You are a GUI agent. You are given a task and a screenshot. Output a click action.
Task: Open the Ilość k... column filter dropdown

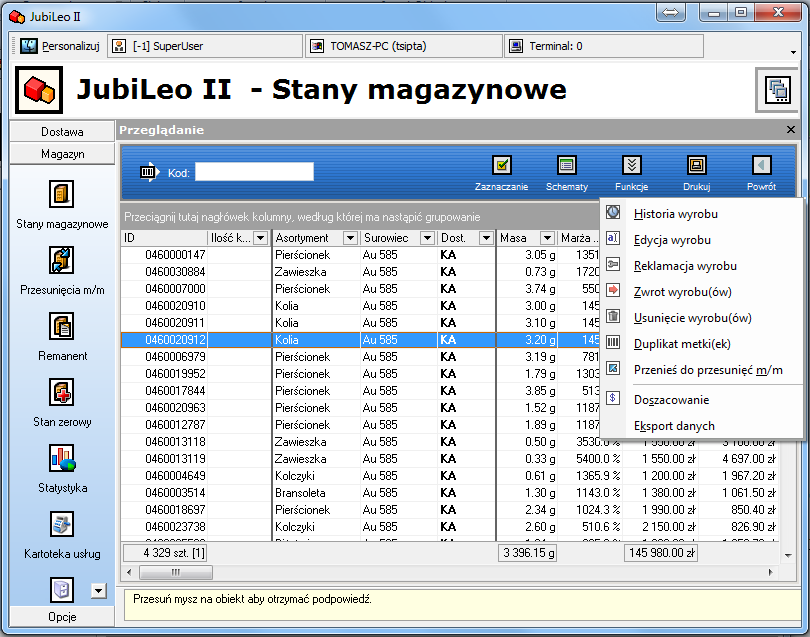click(x=261, y=238)
